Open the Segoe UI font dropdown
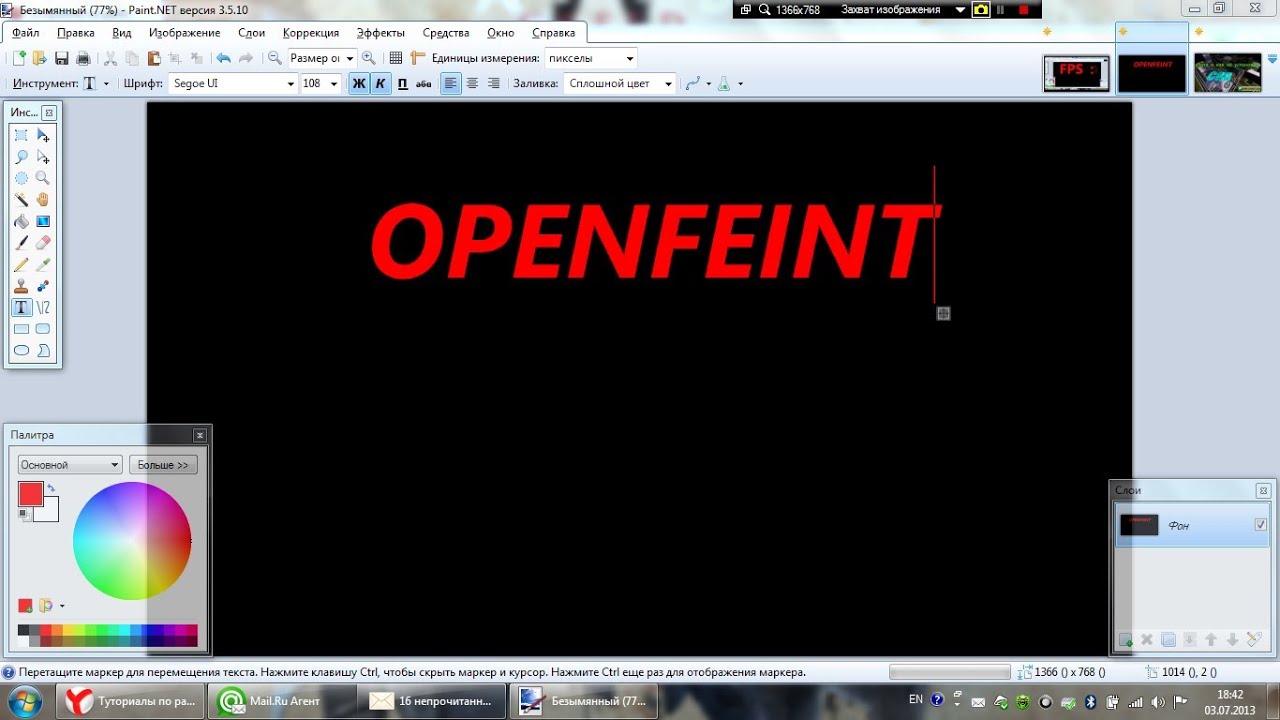Viewport: 1280px width, 720px height. click(x=291, y=84)
